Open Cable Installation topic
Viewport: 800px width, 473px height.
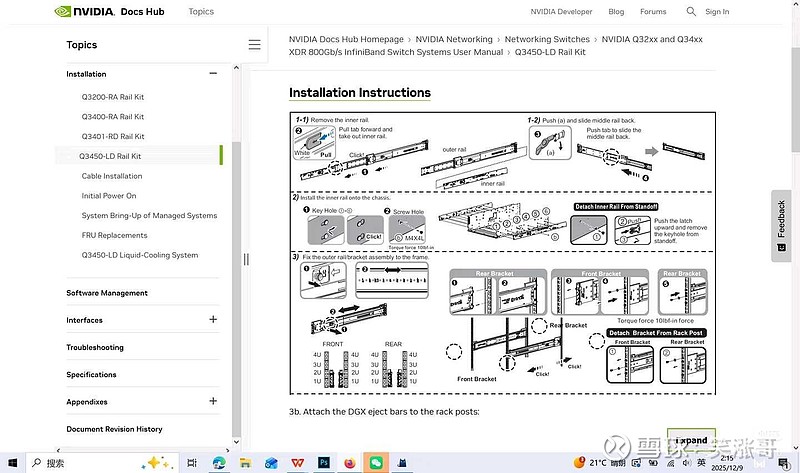[x=112, y=176]
